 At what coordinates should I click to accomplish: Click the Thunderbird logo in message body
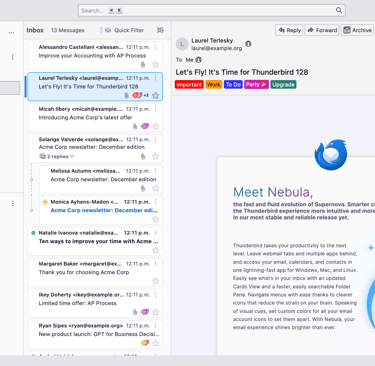click(331, 155)
